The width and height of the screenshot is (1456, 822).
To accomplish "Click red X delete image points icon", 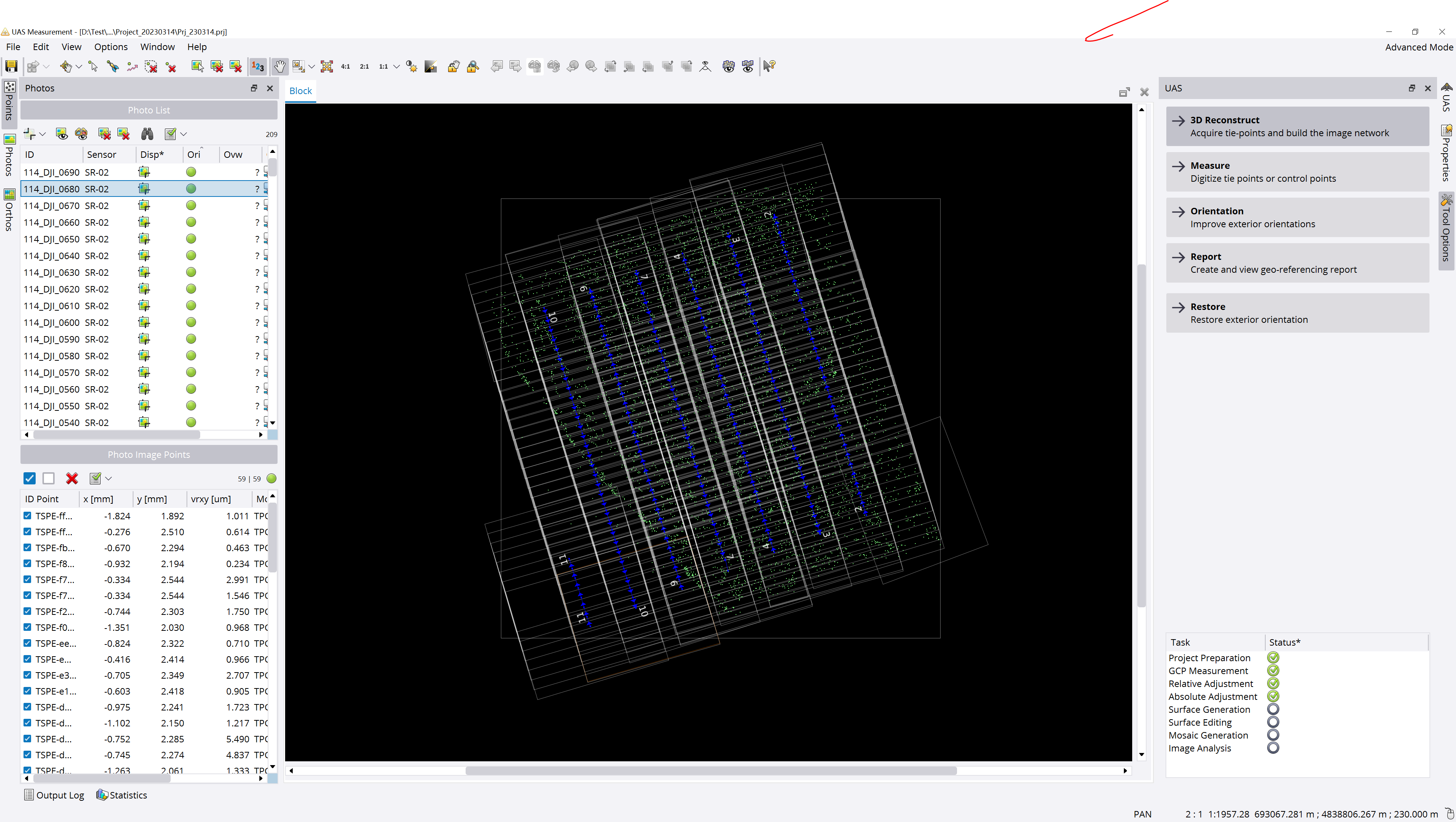I will click(72, 479).
